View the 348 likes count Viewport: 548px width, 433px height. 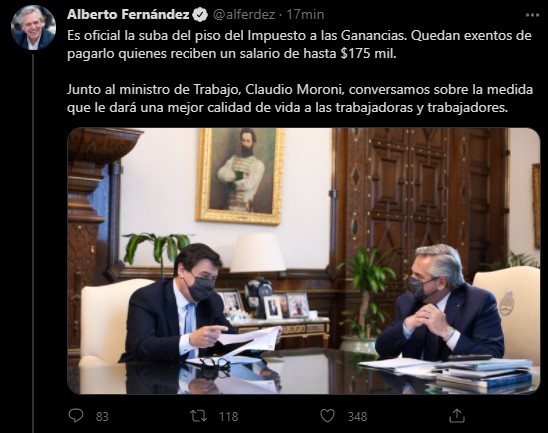point(358,417)
